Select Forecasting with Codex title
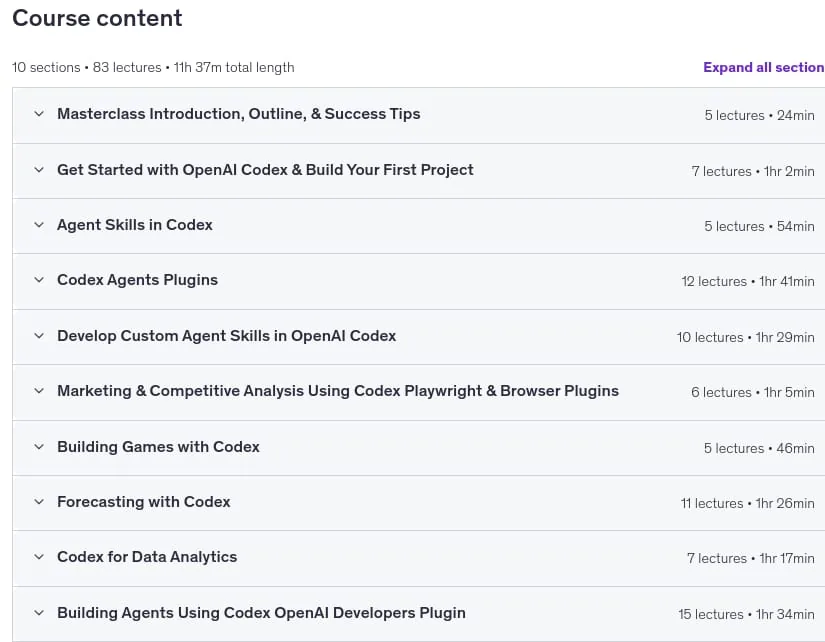The width and height of the screenshot is (825, 642). (x=144, y=502)
